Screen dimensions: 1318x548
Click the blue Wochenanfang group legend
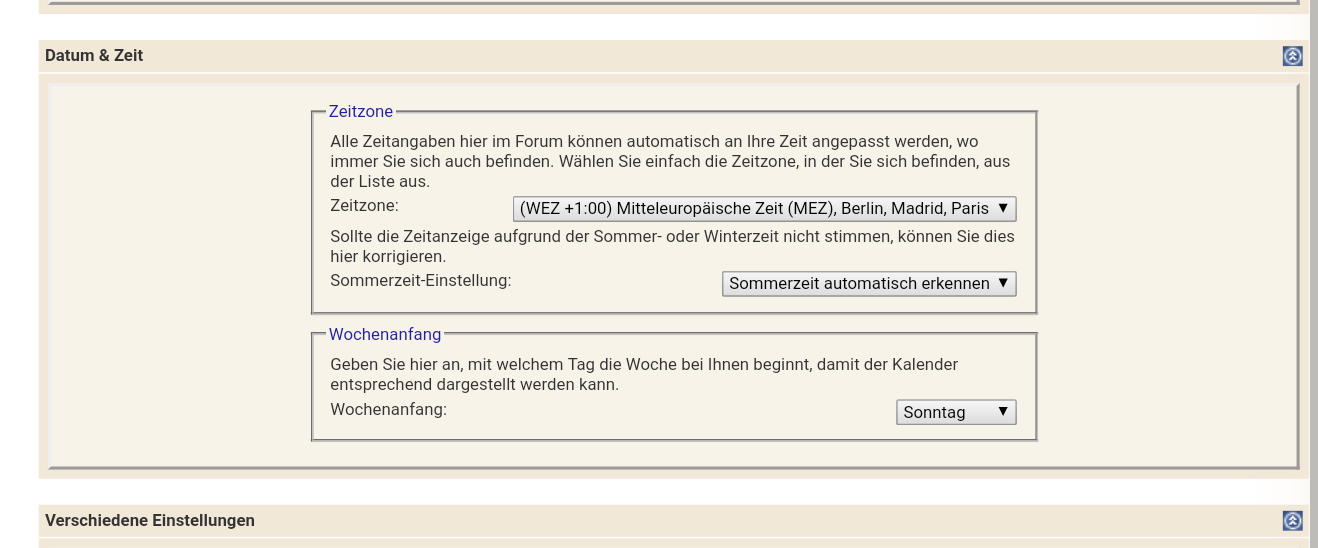(385, 334)
